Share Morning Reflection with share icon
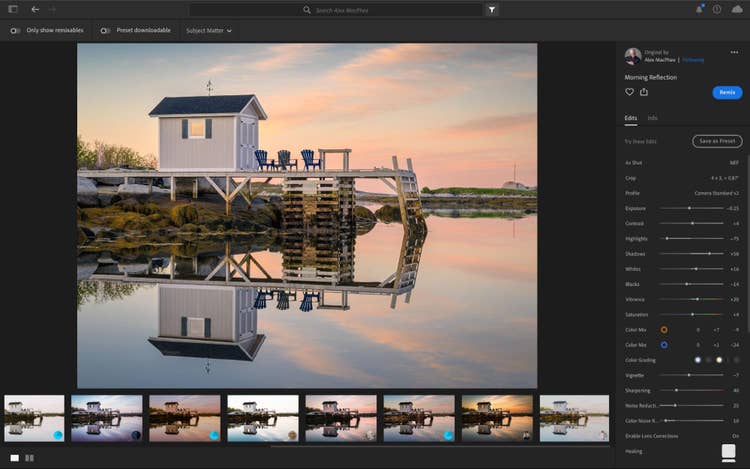Viewport: 750px width, 469px height. [644, 92]
